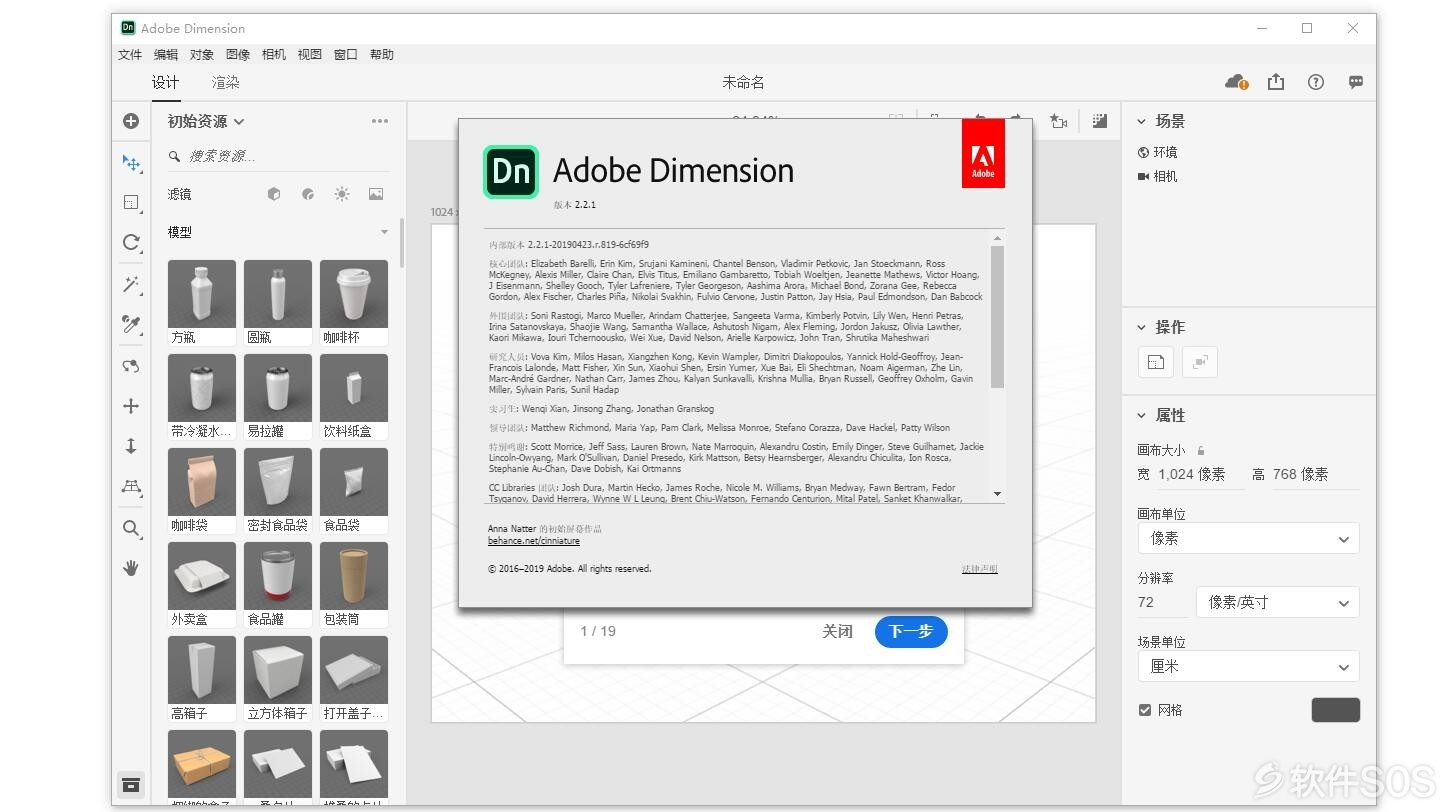Image resolution: width=1455 pixels, height=812 pixels.
Task: Click the 环境 environment scene item
Action: tap(1158, 152)
